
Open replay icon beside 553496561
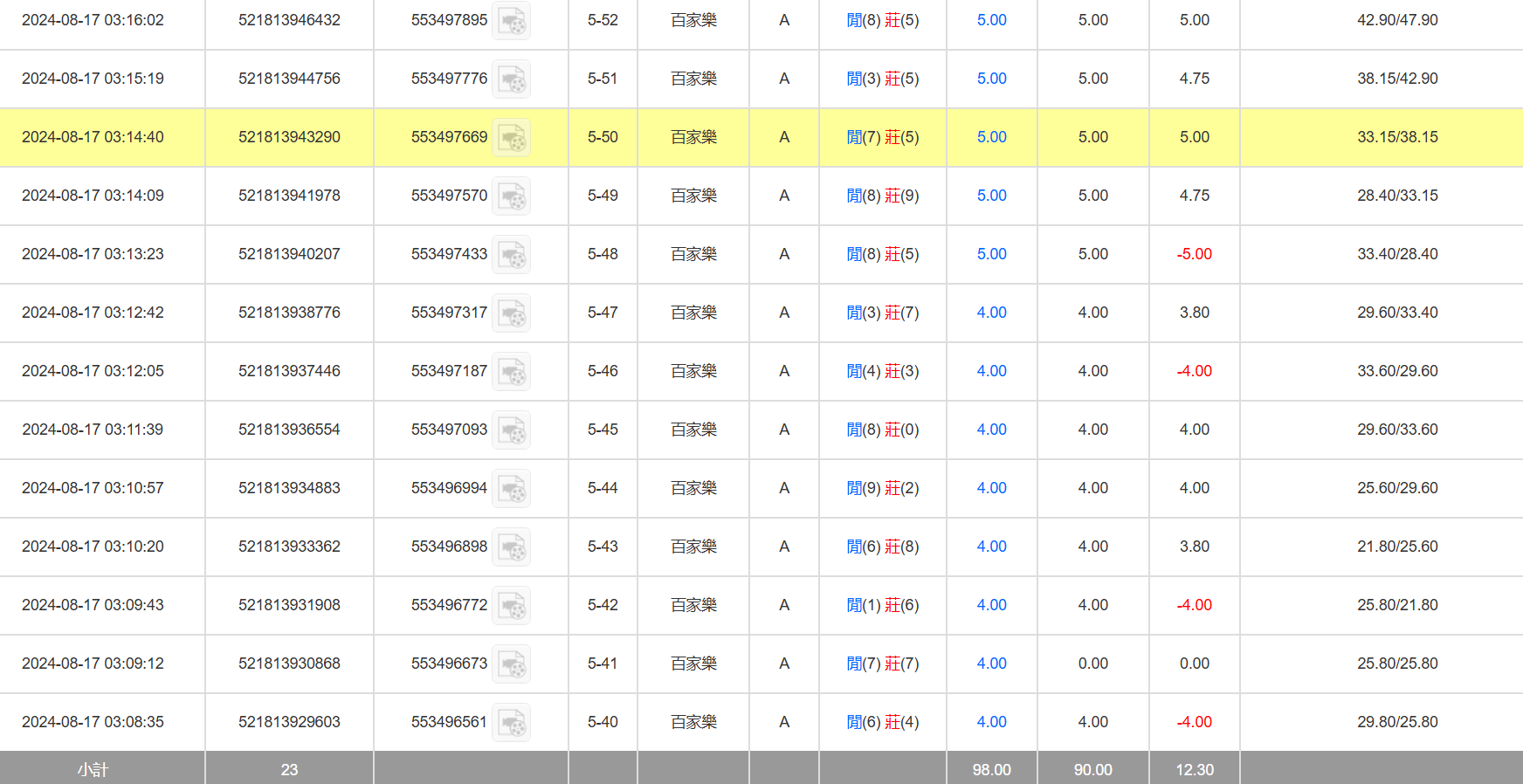511,723
